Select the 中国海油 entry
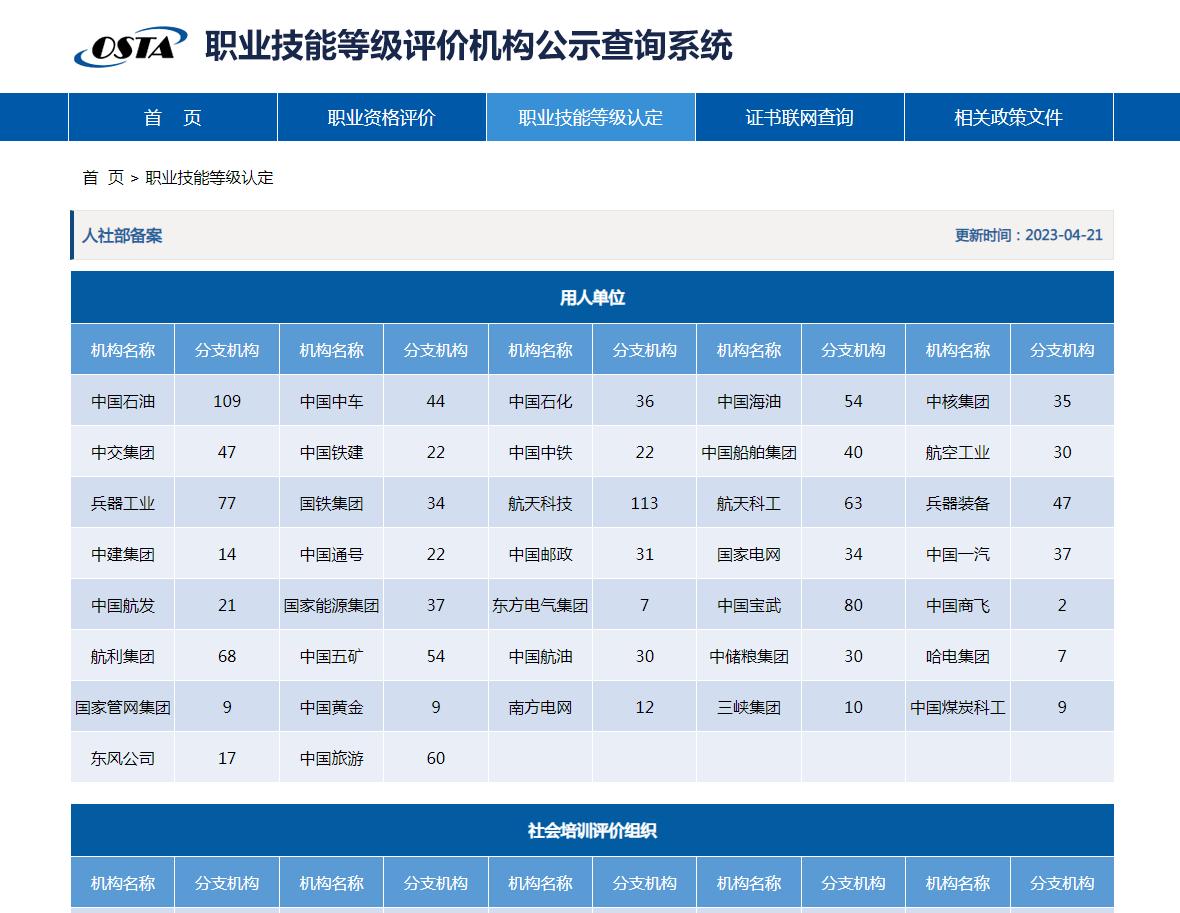Viewport: 1180px width, 913px height. [749, 400]
